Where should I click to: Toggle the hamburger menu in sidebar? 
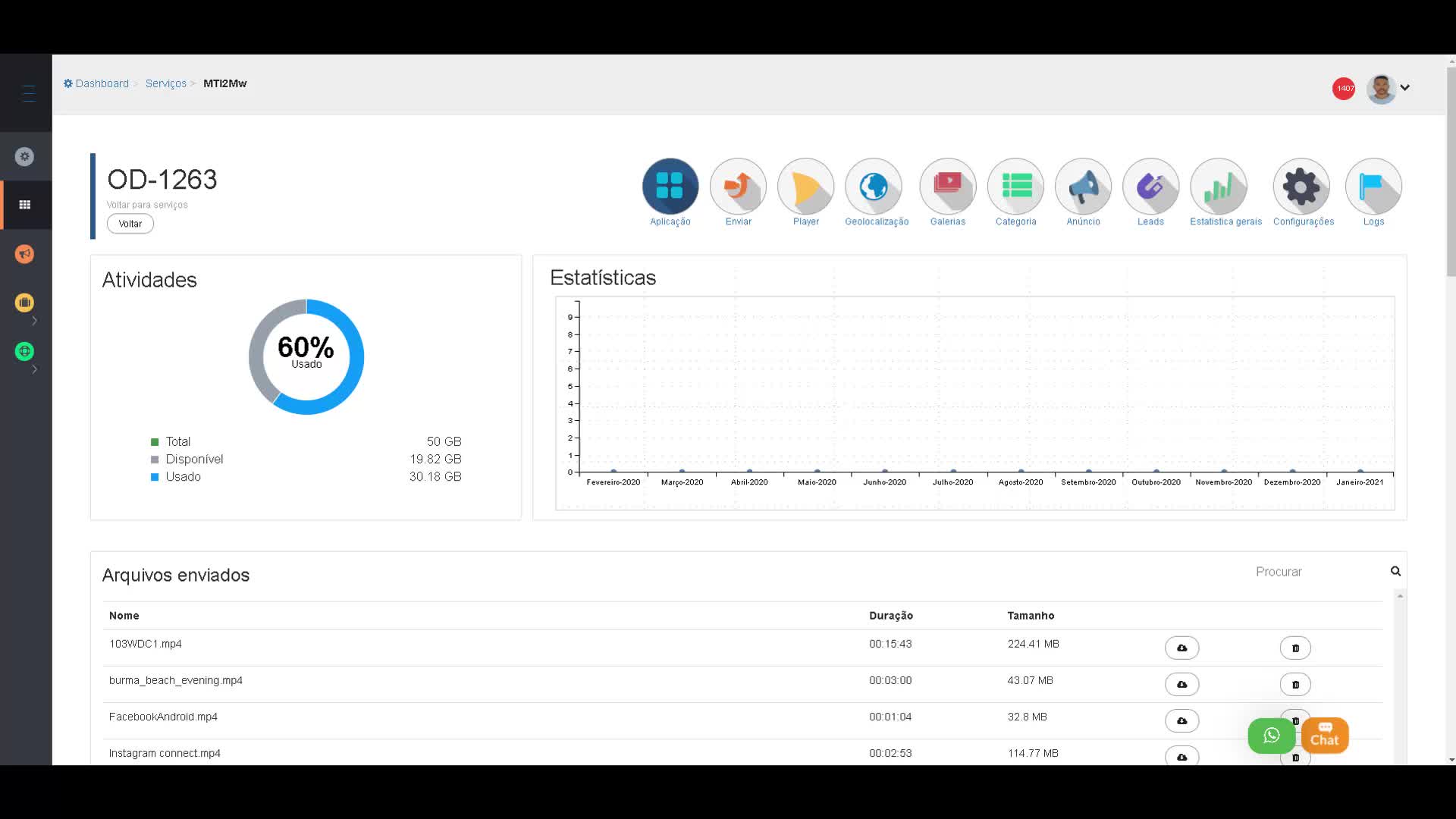point(29,93)
